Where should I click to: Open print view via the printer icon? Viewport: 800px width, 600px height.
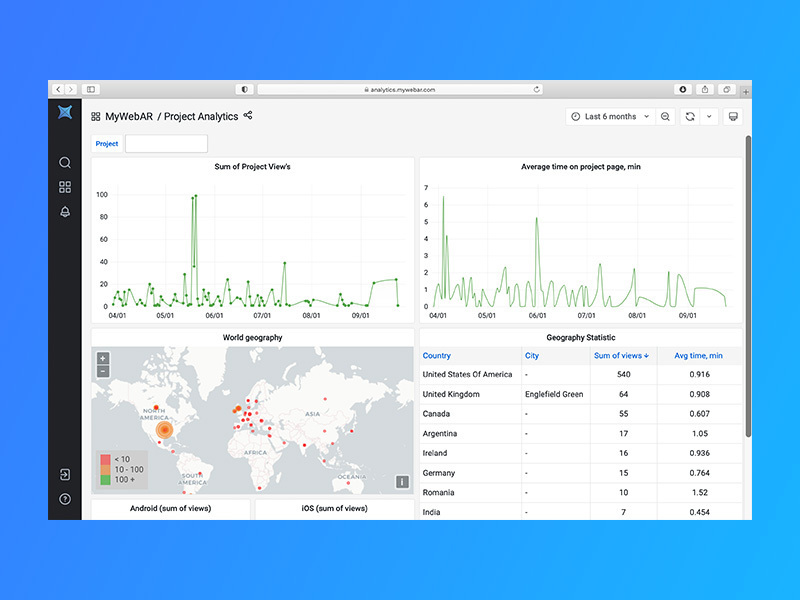(x=733, y=116)
